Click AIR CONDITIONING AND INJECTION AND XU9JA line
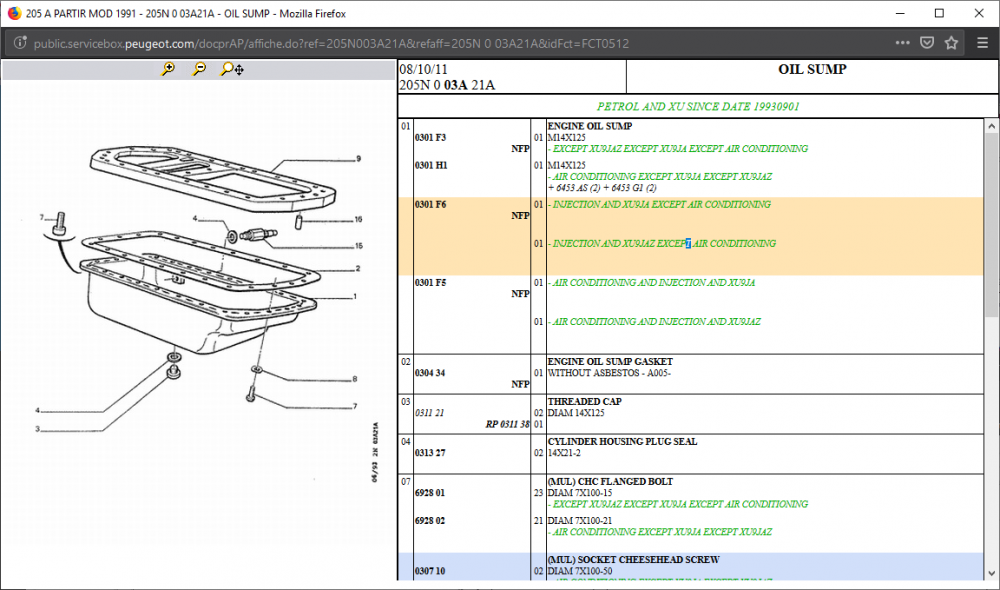 [x=652, y=283]
